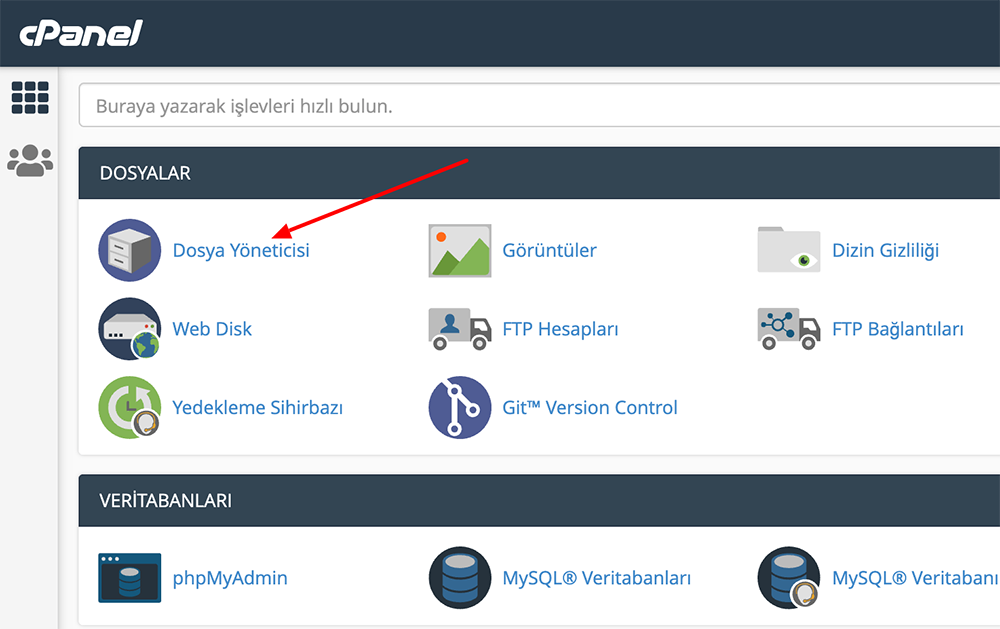The height and width of the screenshot is (629, 1000).
Task: Open the Git™ Version Control link
Action: click(x=590, y=407)
